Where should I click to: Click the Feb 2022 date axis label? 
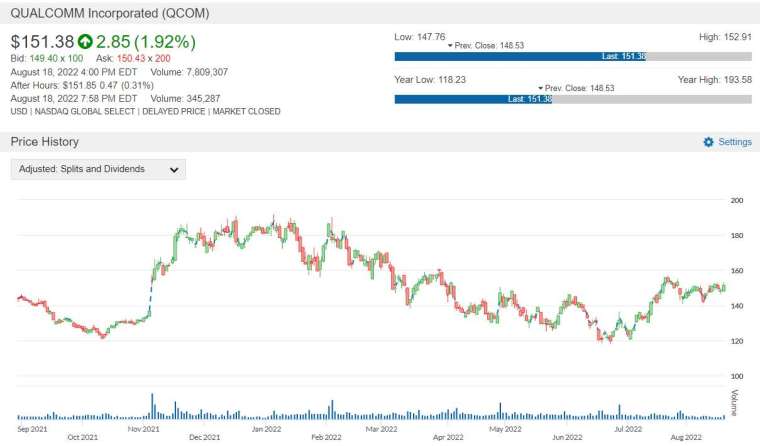pos(326,437)
